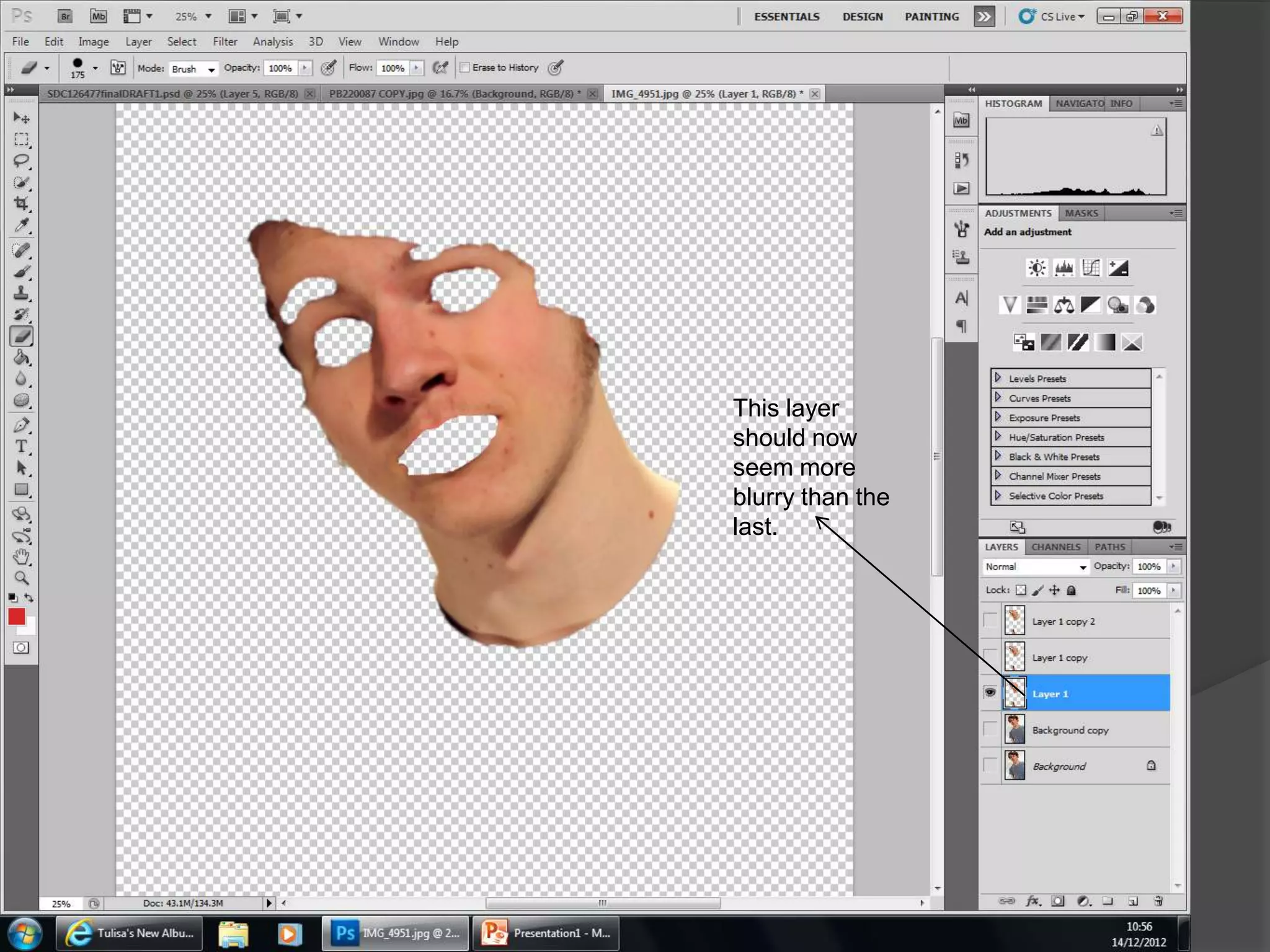The image size is (1270, 952).
Task: Add a Levels adjustment
Action: [x=1064, y=268]
